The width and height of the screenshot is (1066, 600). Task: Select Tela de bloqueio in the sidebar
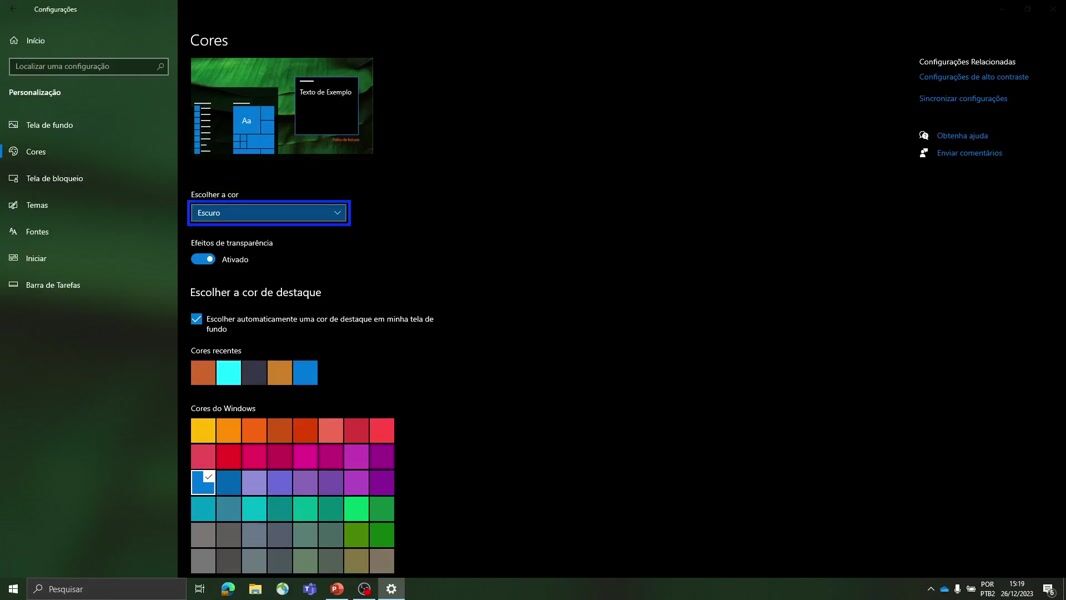[x=54, y=178]
